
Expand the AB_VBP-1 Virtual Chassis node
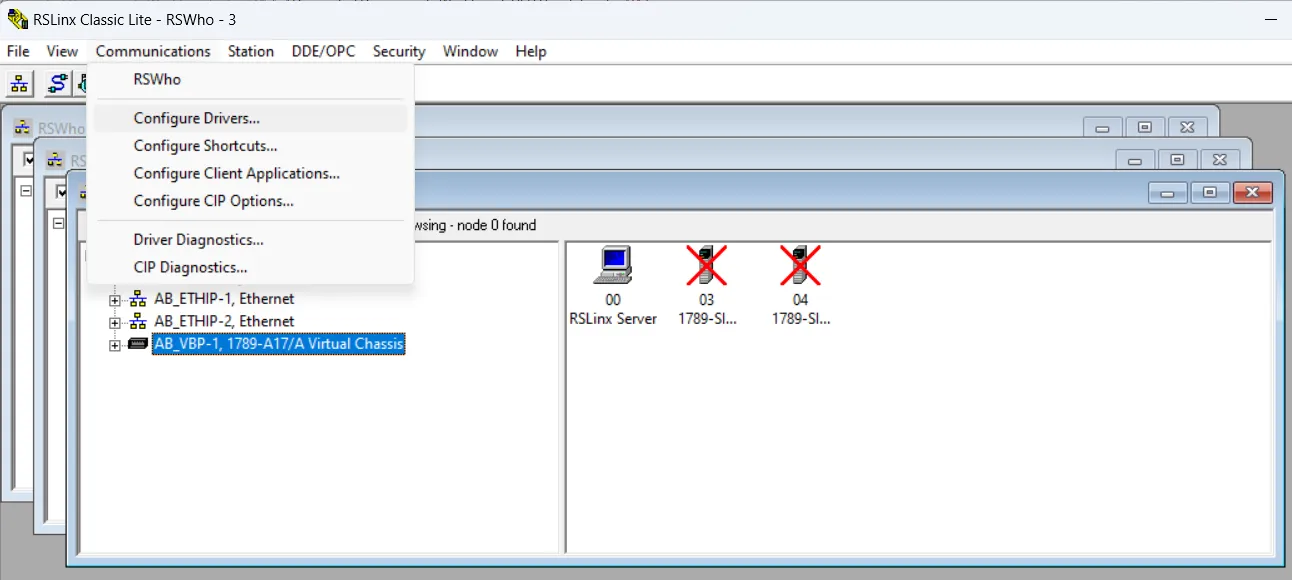(114, 343)
